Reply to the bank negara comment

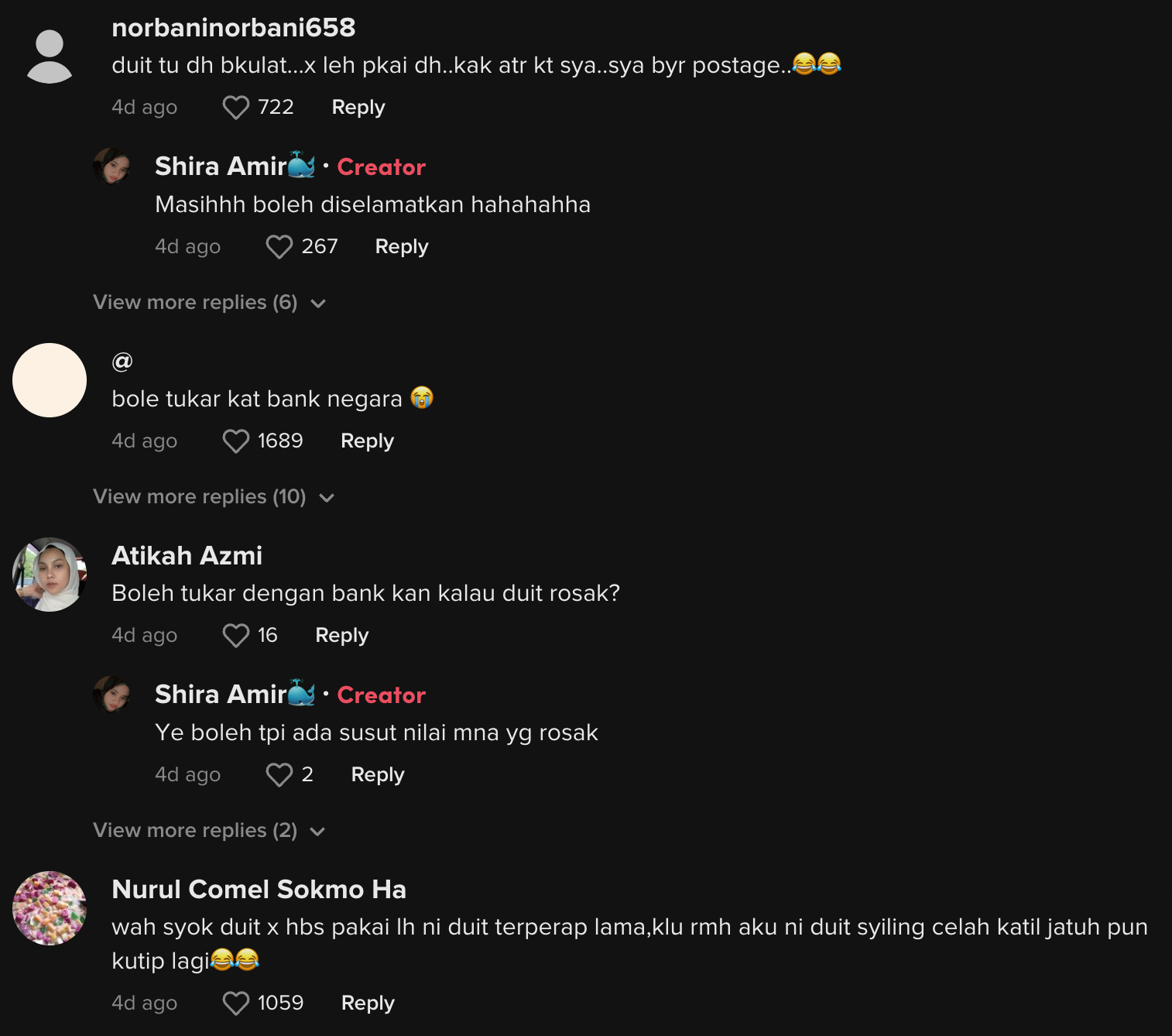368,441
